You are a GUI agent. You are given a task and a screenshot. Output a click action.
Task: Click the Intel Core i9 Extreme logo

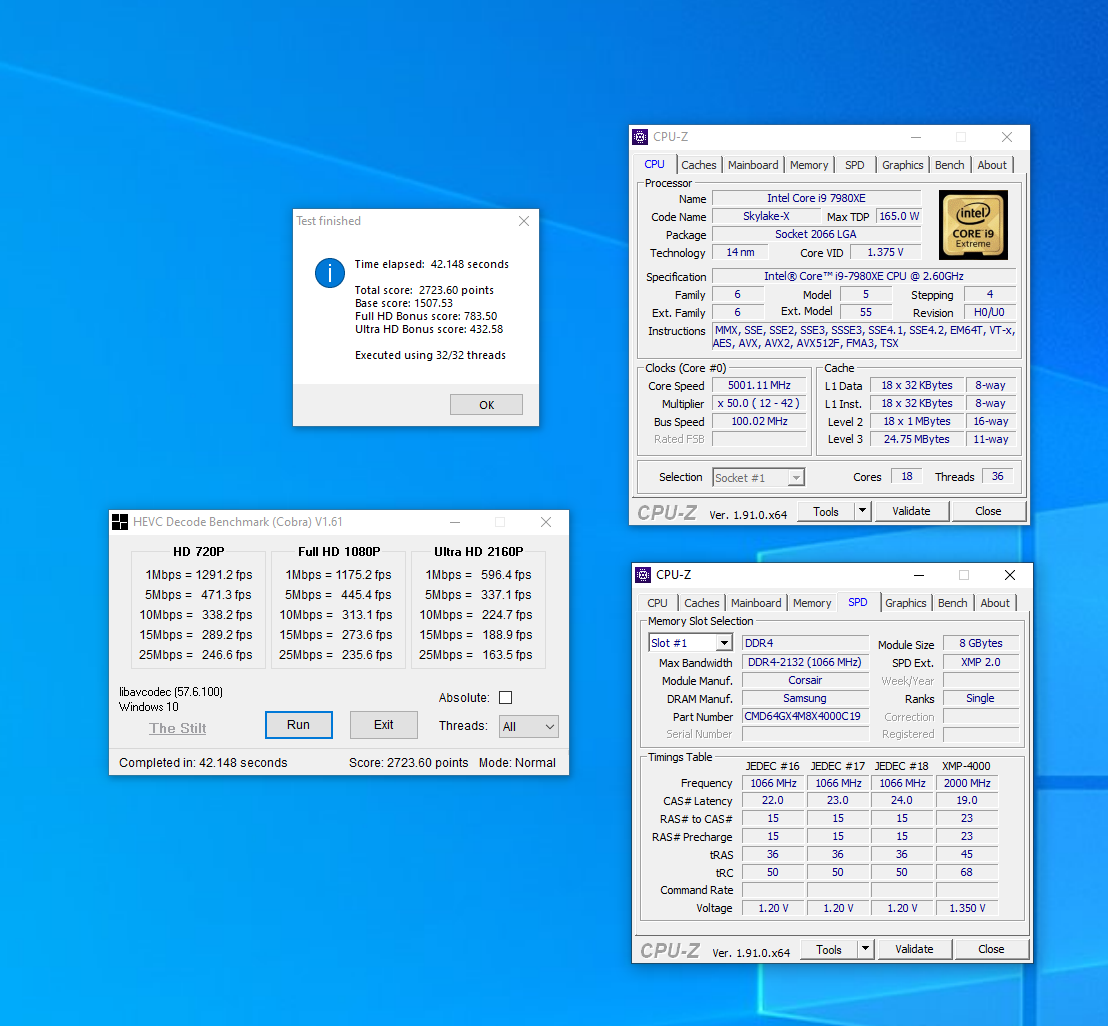pos(973,225)
